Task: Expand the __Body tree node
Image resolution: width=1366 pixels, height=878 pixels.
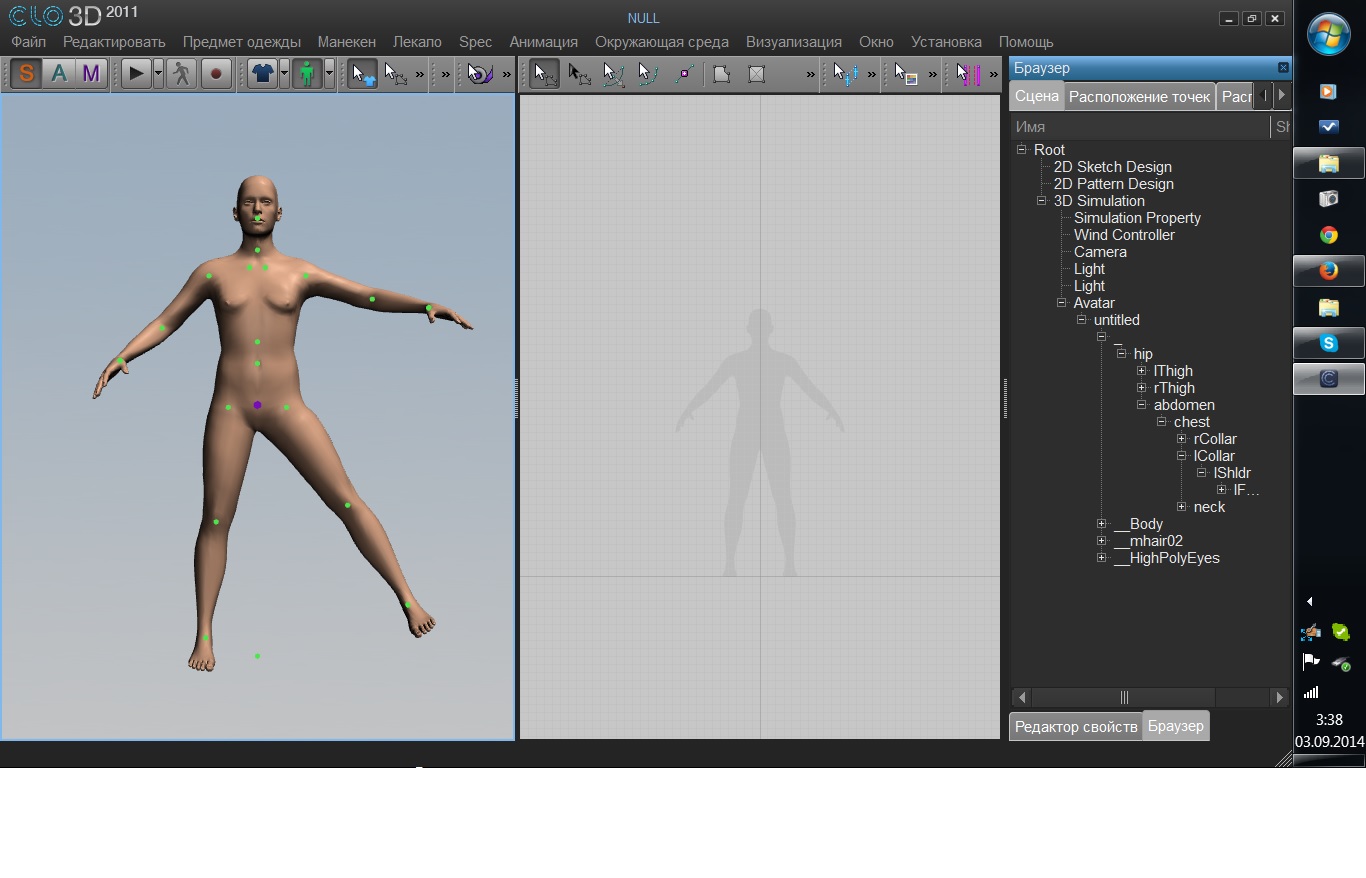Action: click(1102, 524)
